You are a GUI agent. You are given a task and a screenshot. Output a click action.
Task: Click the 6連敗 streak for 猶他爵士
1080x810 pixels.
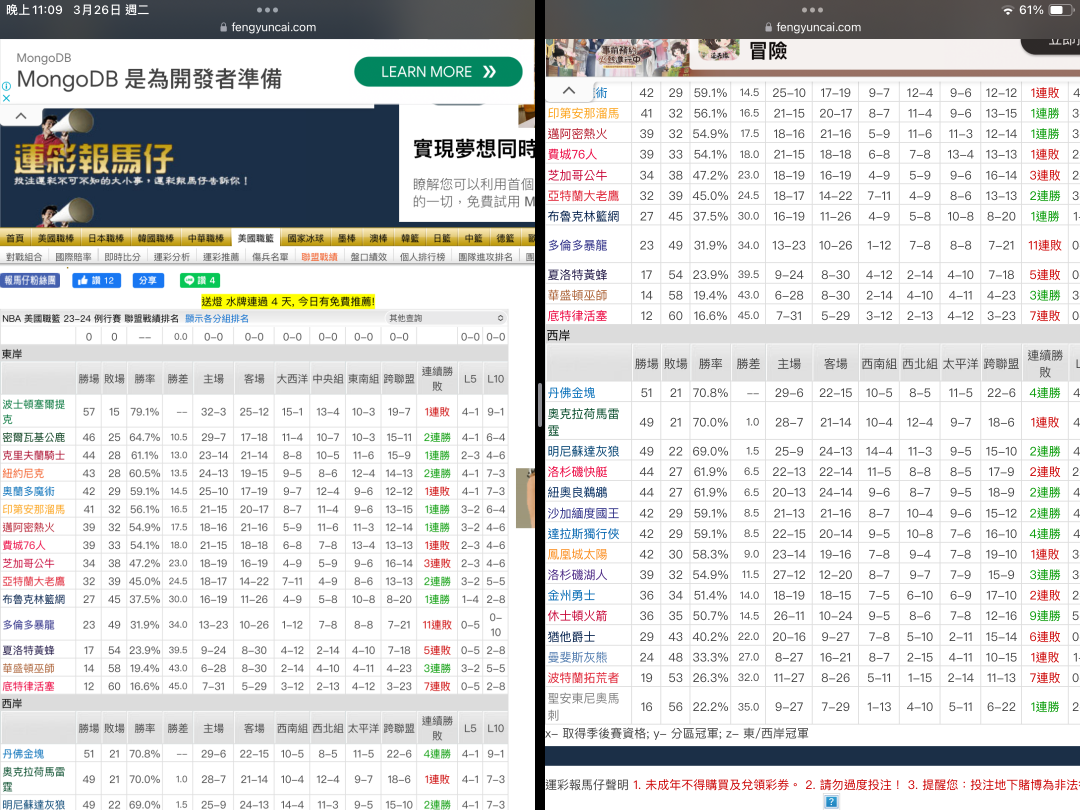pyautogui.click(x=1045, y=637)
